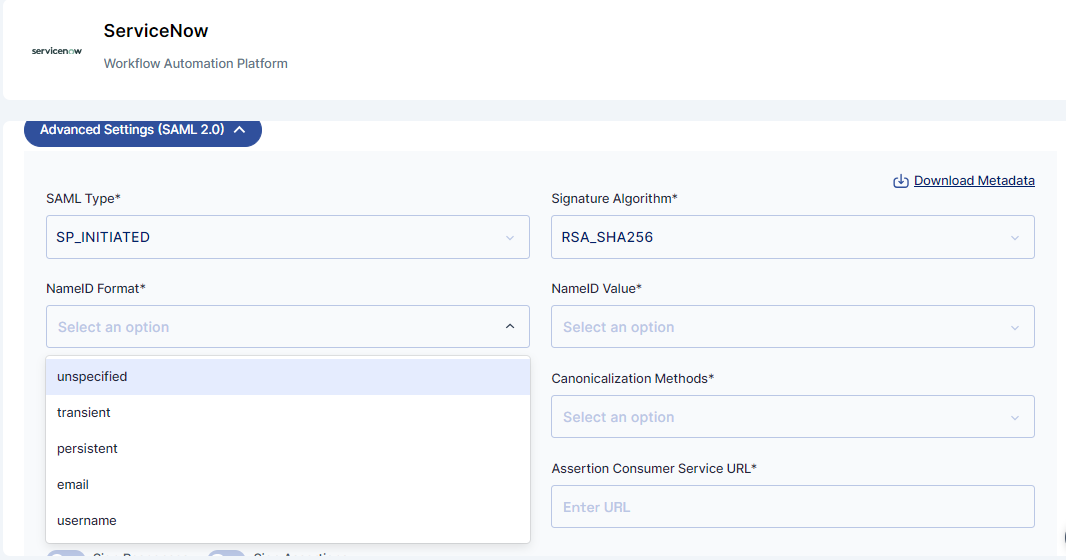
Task: Pick the persistent NameID format option
Action: [x=288, y=449]
